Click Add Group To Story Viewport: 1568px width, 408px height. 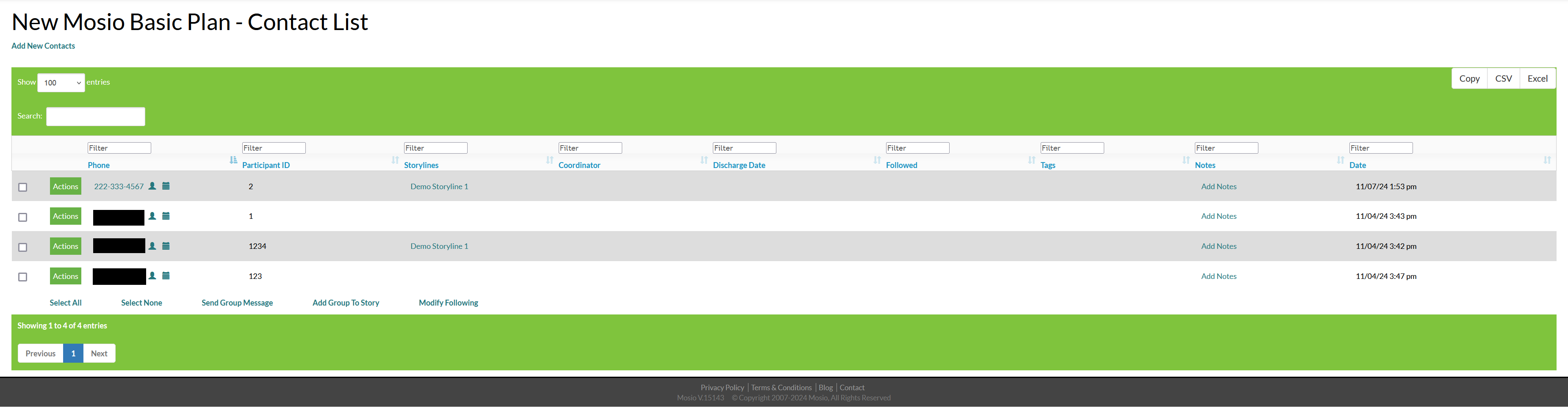pyautogui.click(x=346, y=303)
